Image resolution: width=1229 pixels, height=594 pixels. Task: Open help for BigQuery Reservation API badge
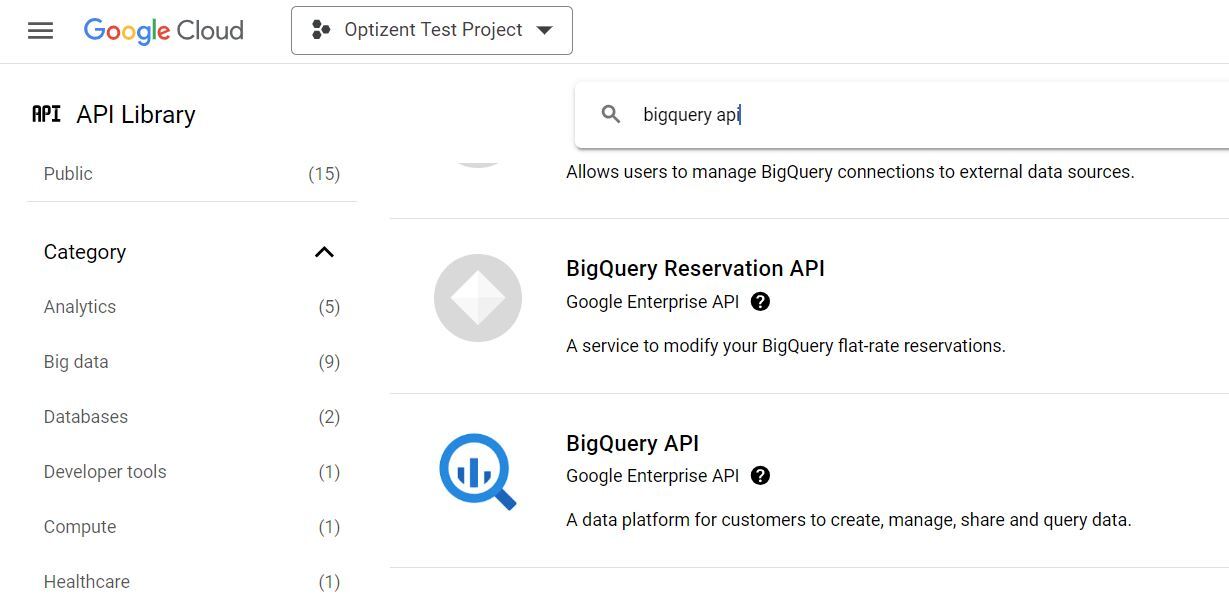[760, 302]
